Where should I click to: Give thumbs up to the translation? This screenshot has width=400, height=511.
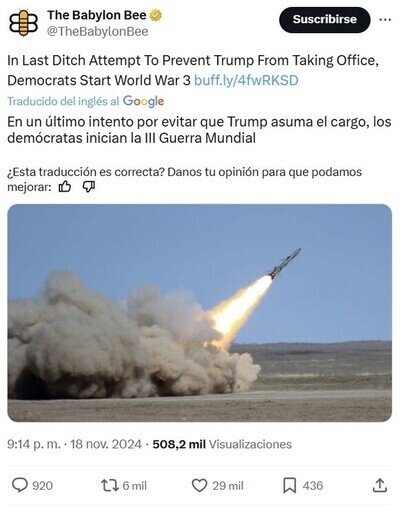click(64, 187)
